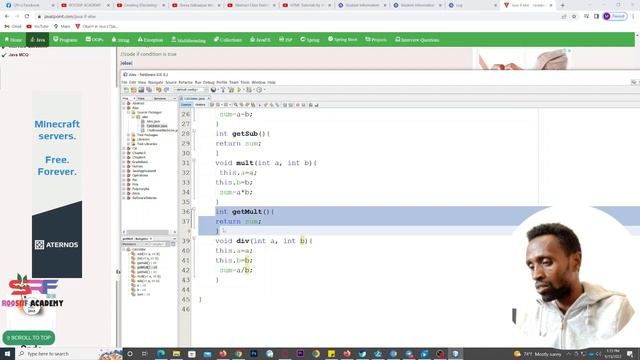
Task: Switch to the History editor tab
Action: [200, 105]
